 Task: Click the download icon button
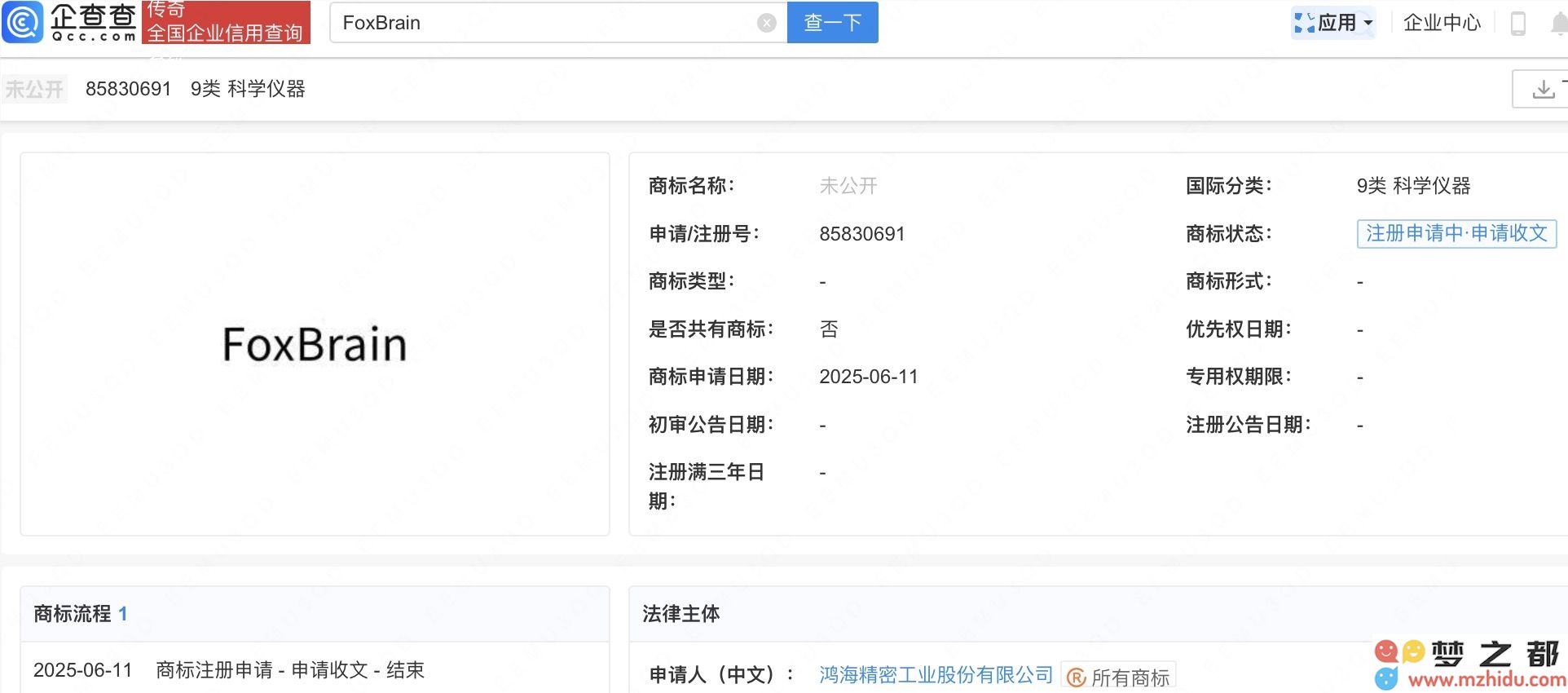point(1543,89)
